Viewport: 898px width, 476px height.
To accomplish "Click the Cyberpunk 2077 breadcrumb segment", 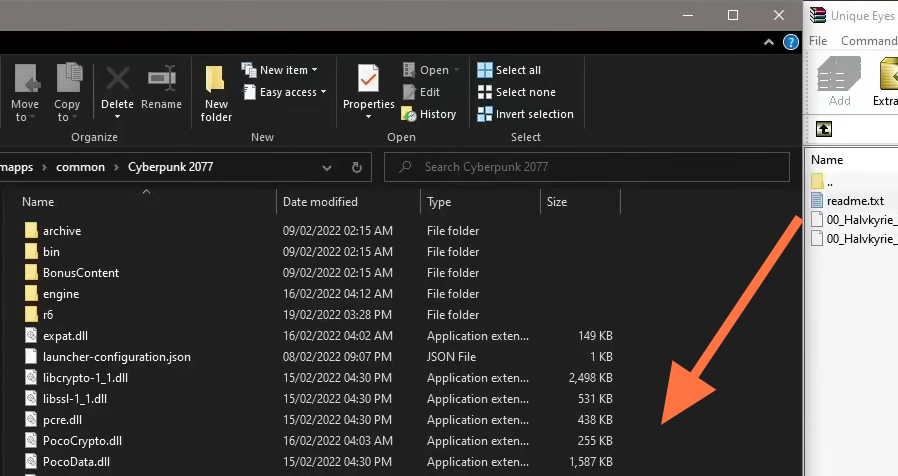I will 170,167.
